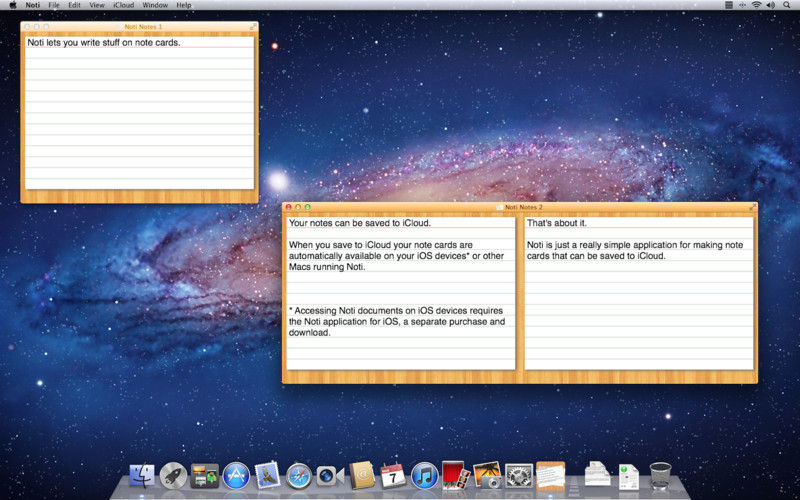The width and height of the screenshot is (800, 500).
Task: Open iCal calendar icon in Dock
Action: pyautogui.click(x=393, y=476)
